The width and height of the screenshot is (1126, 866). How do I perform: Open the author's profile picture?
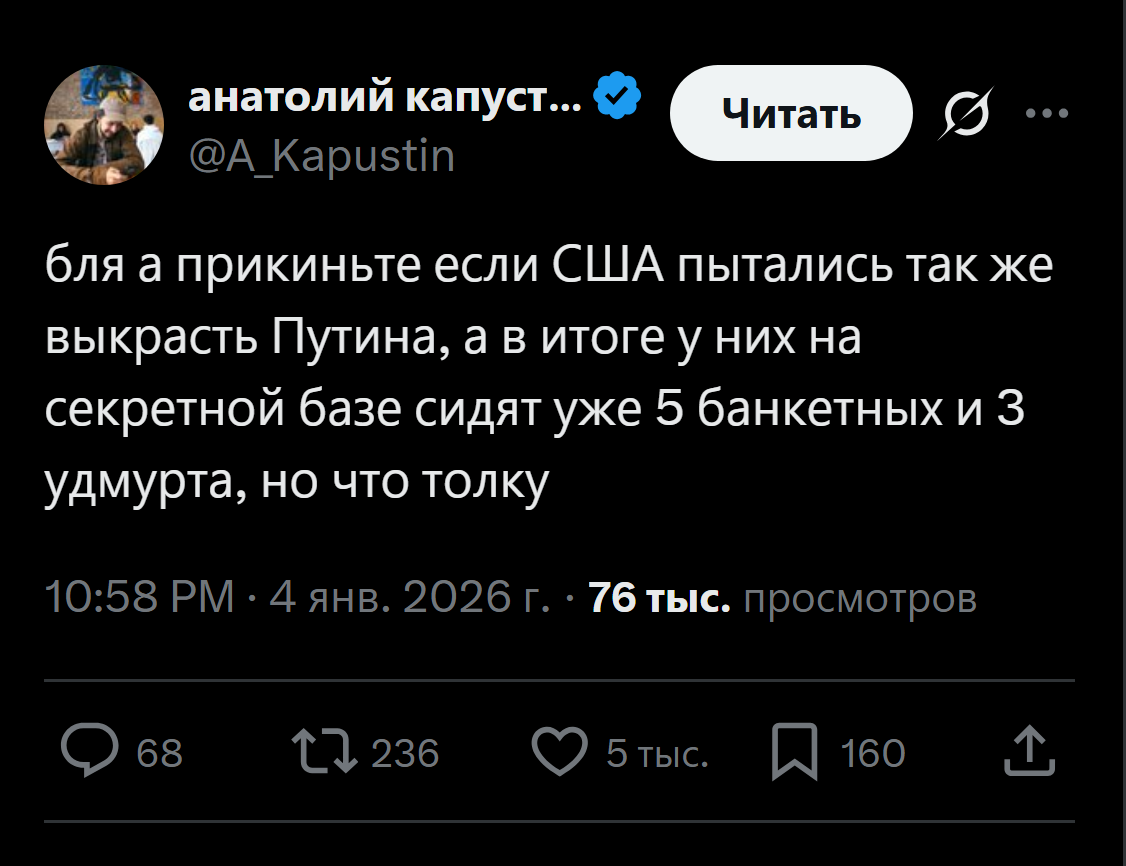pyautogui.click(x=104, y=125)
